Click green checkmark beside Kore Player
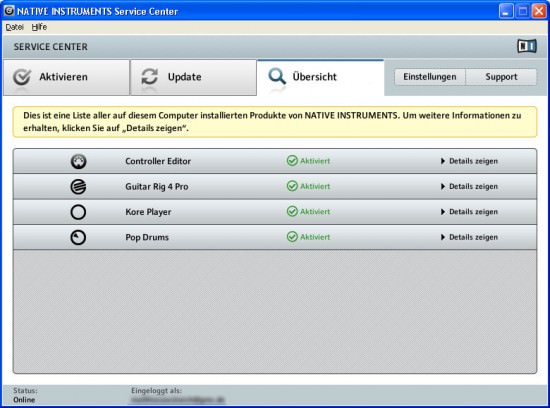This screenshot has width=550, height=408. (x=292, y=211)
